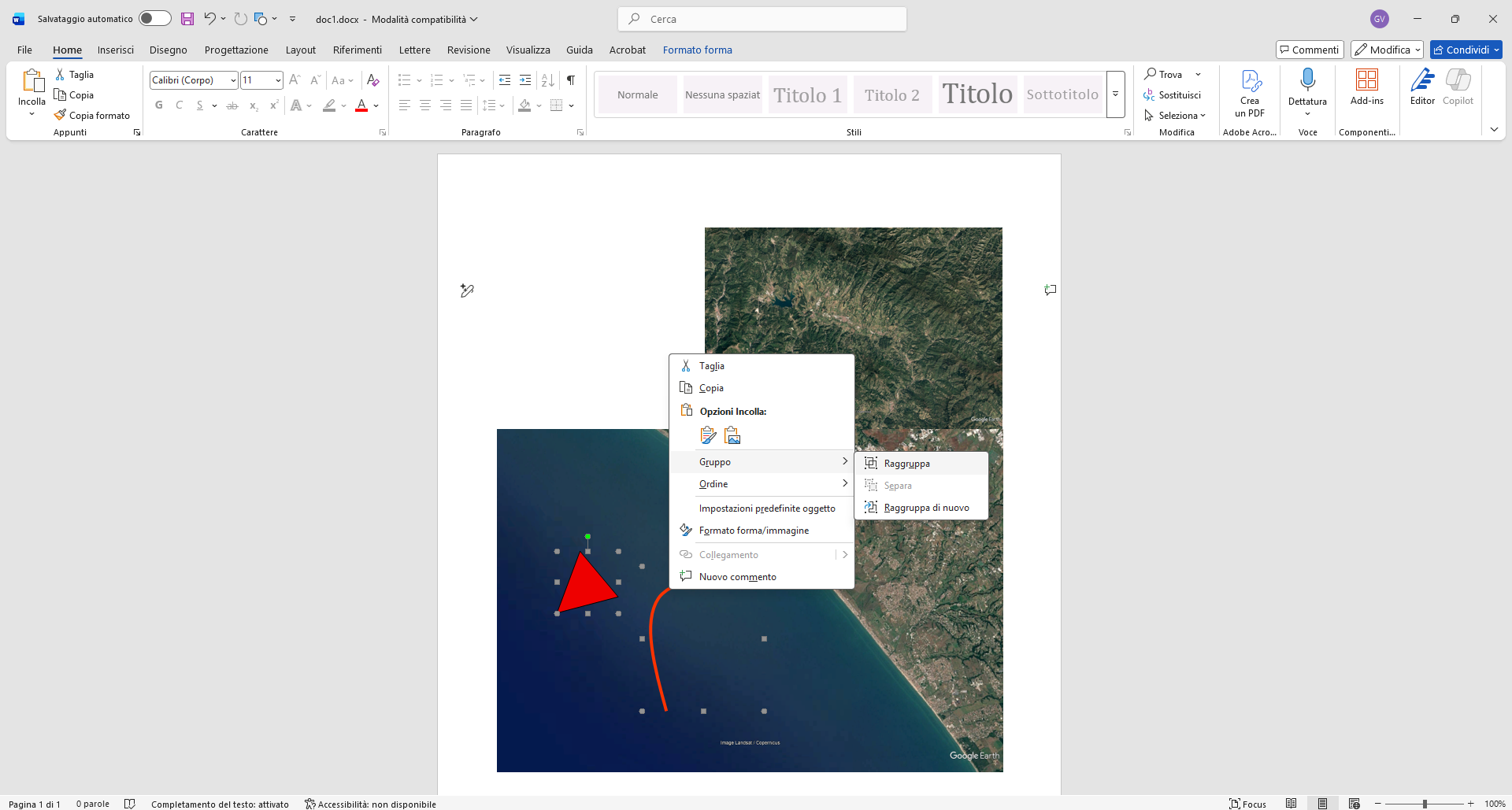Select the red triangle shape
The image size is (1512, 810).
click(x=586, y=583)
